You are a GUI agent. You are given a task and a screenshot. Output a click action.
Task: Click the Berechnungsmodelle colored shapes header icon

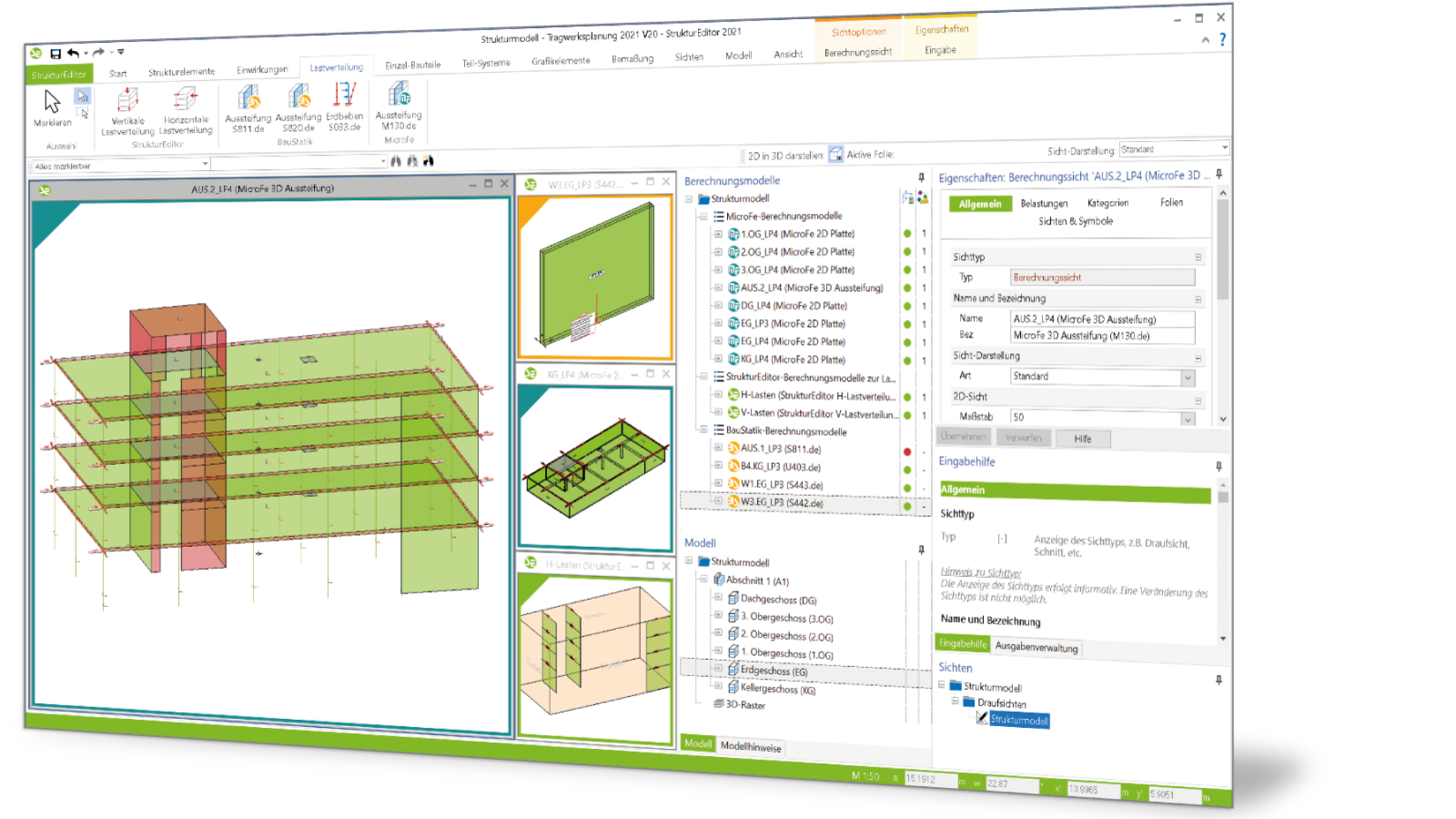click(923, 197)
